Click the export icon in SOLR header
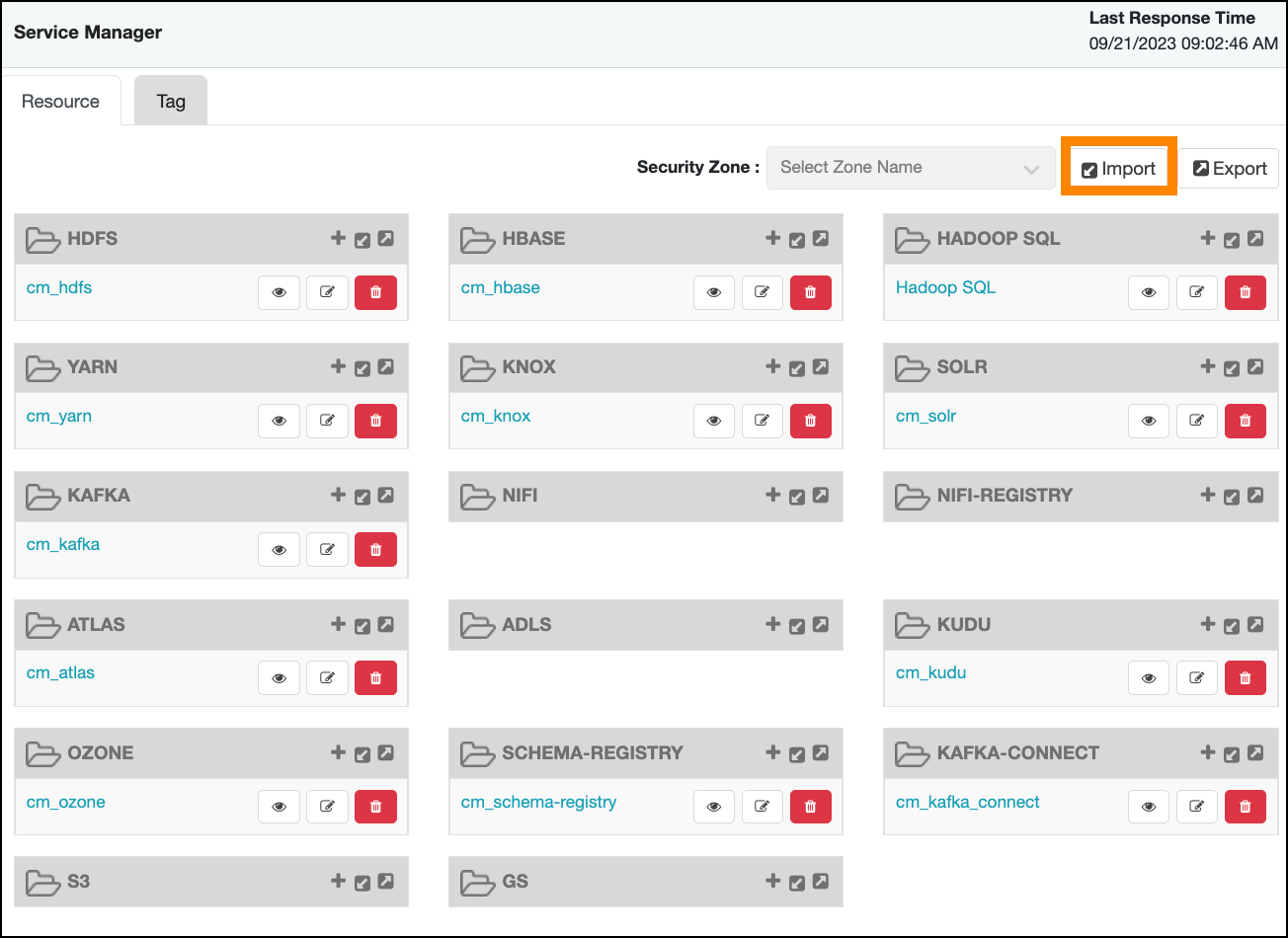This screenshot has height=938, width=1288. pos(1254,367)
